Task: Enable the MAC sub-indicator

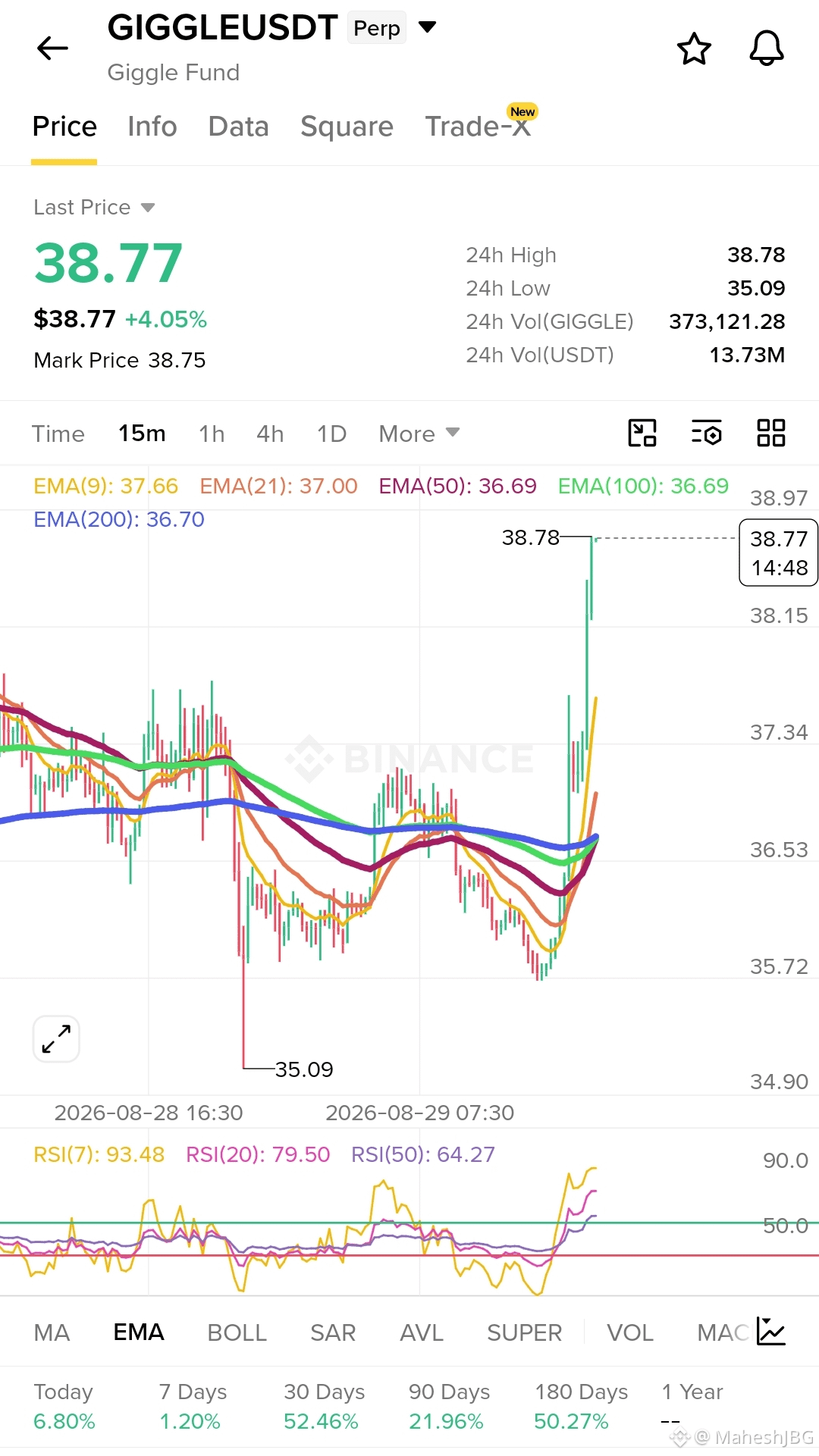Action: click(723, 1332)
